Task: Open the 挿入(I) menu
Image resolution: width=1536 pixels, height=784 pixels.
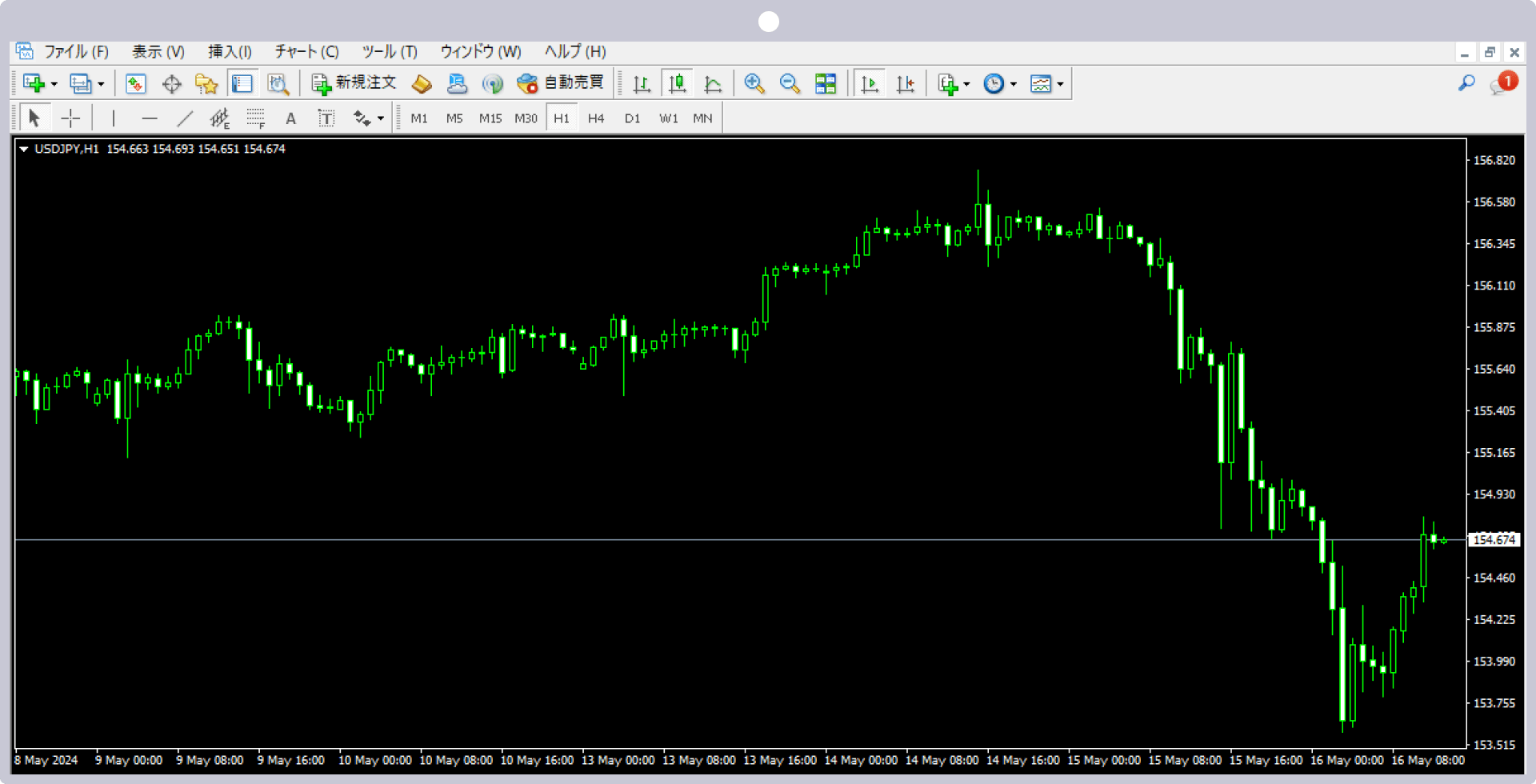Action: [x=230, y=52]
